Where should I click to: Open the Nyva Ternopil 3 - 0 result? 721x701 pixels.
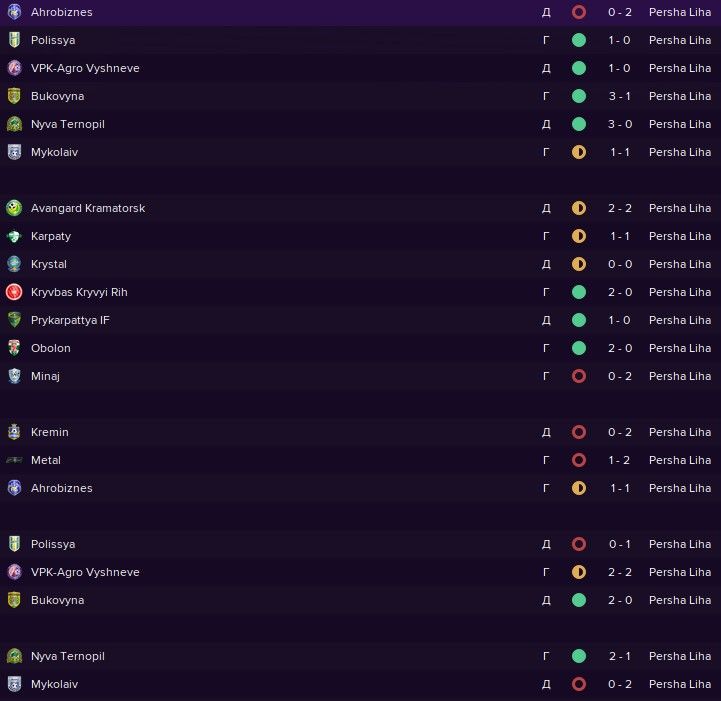622,124
